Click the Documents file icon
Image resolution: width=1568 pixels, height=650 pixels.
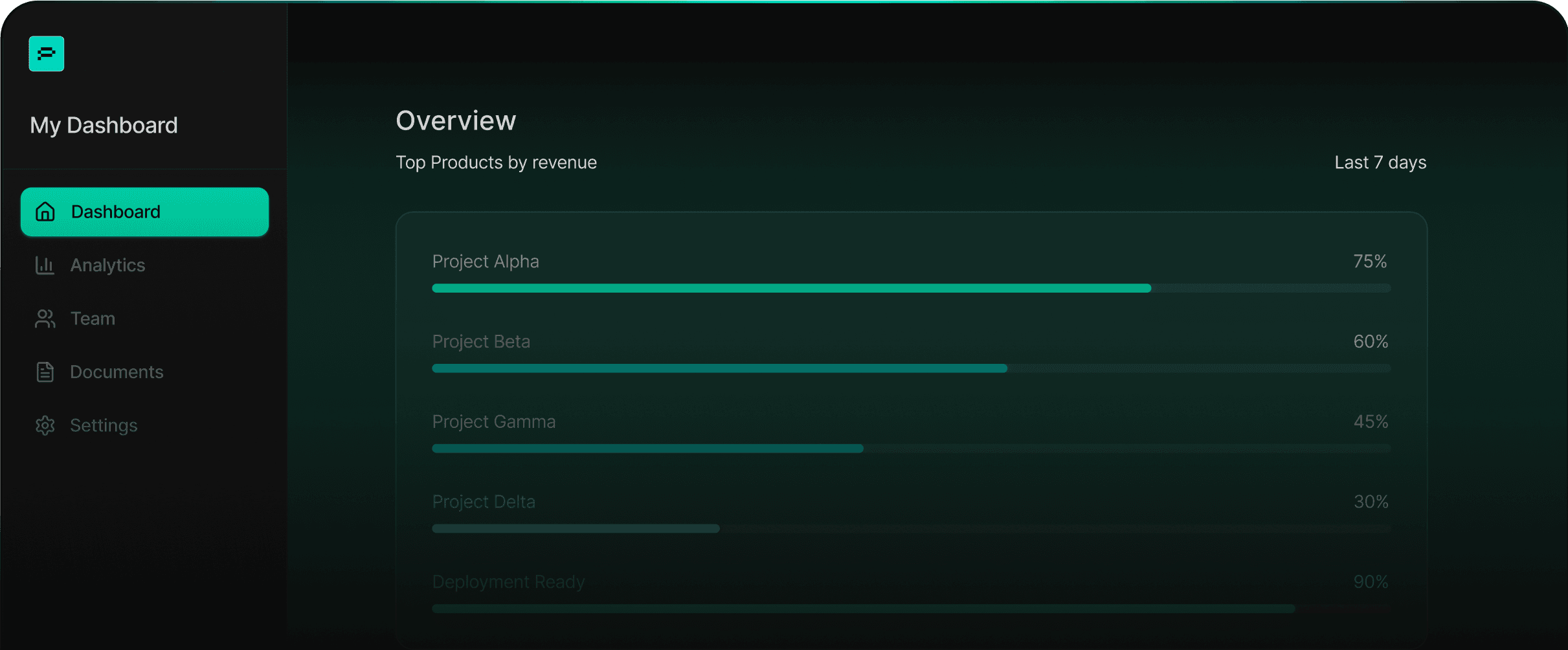pyautogui.click(x=45, y=372)
